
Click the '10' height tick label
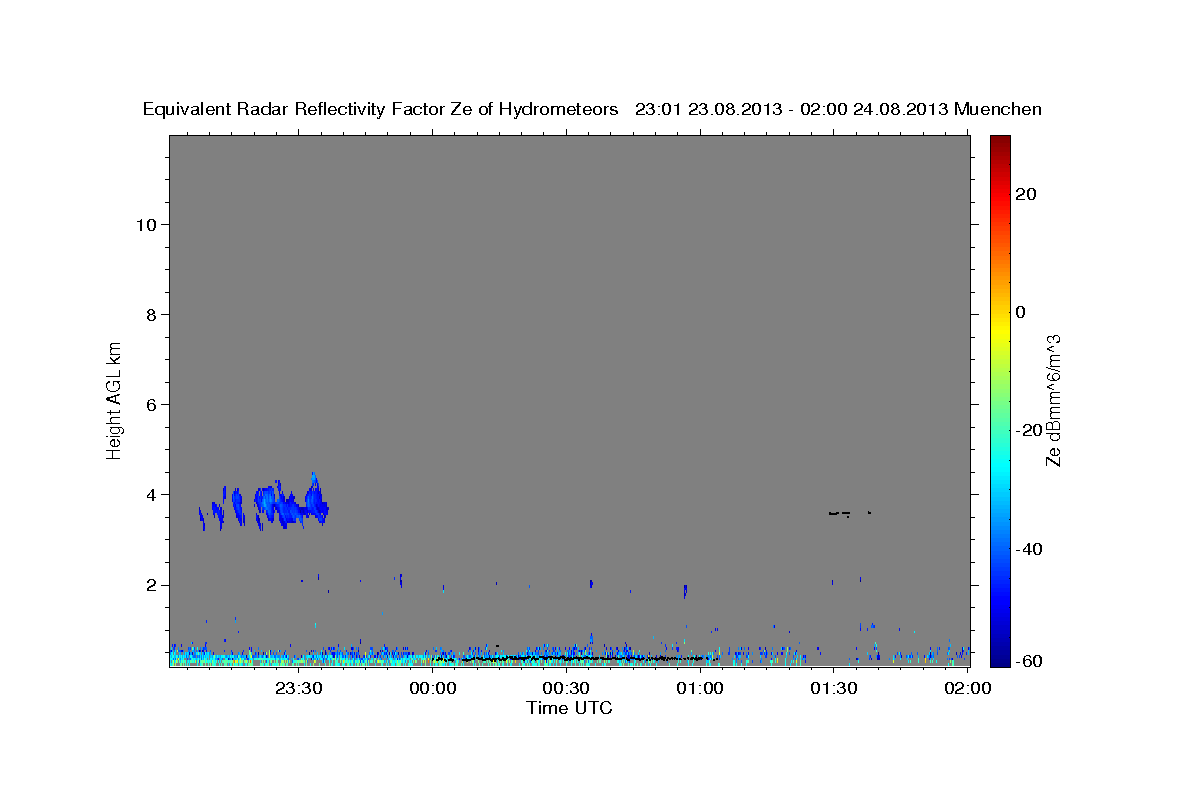click(146, 224)
